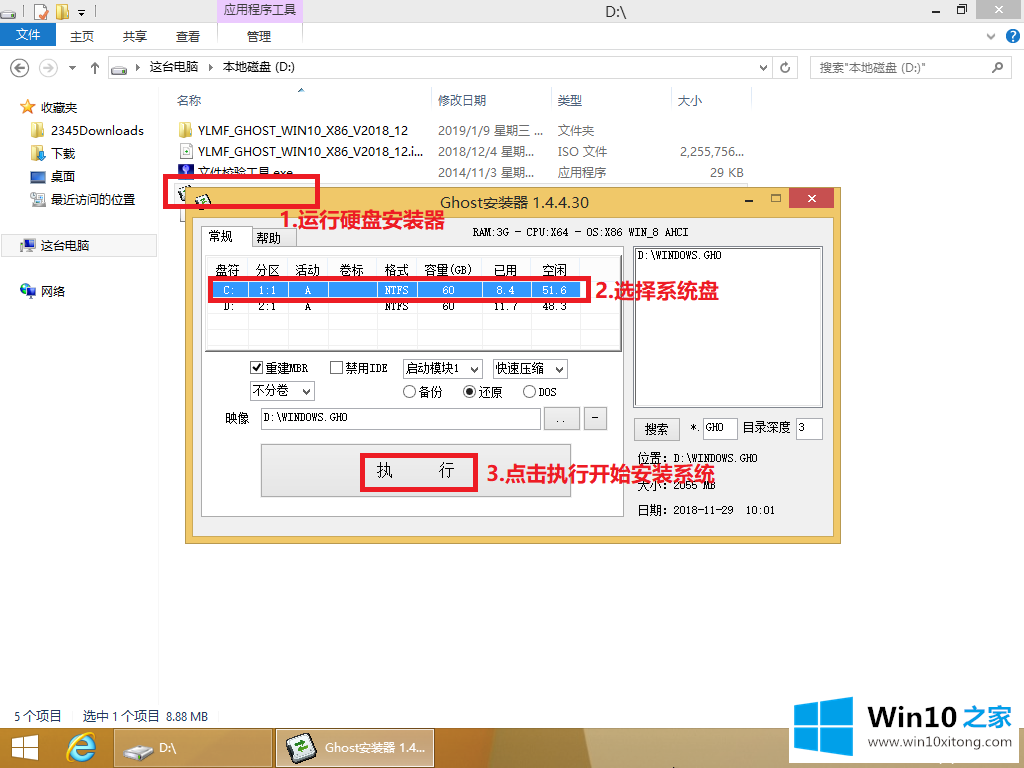Toggle the 重建MBR checkbox
1024x768 pixels.
point(257,368)
